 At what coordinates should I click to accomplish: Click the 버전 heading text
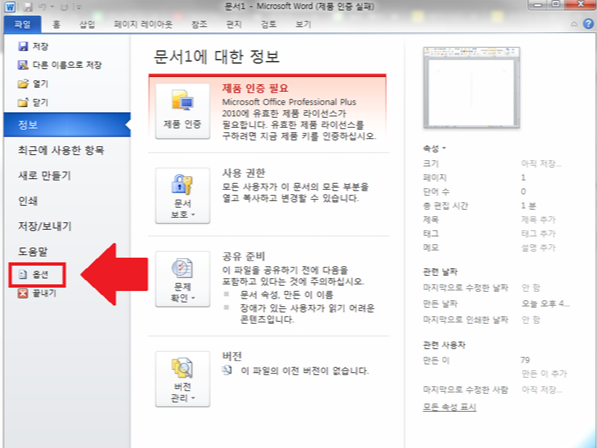(x=232, y=357)
